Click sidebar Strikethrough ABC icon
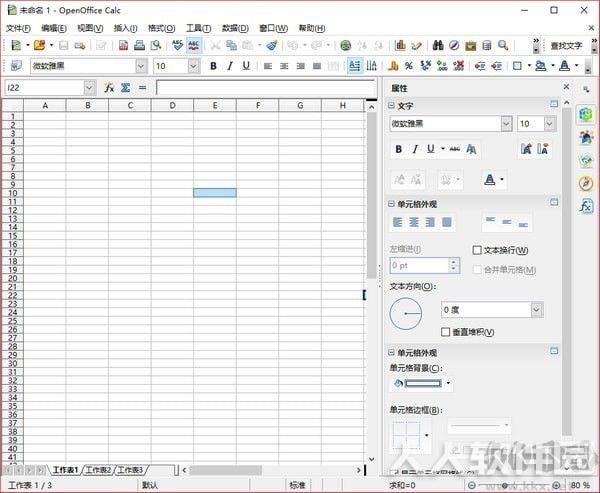 coord(455,149)
